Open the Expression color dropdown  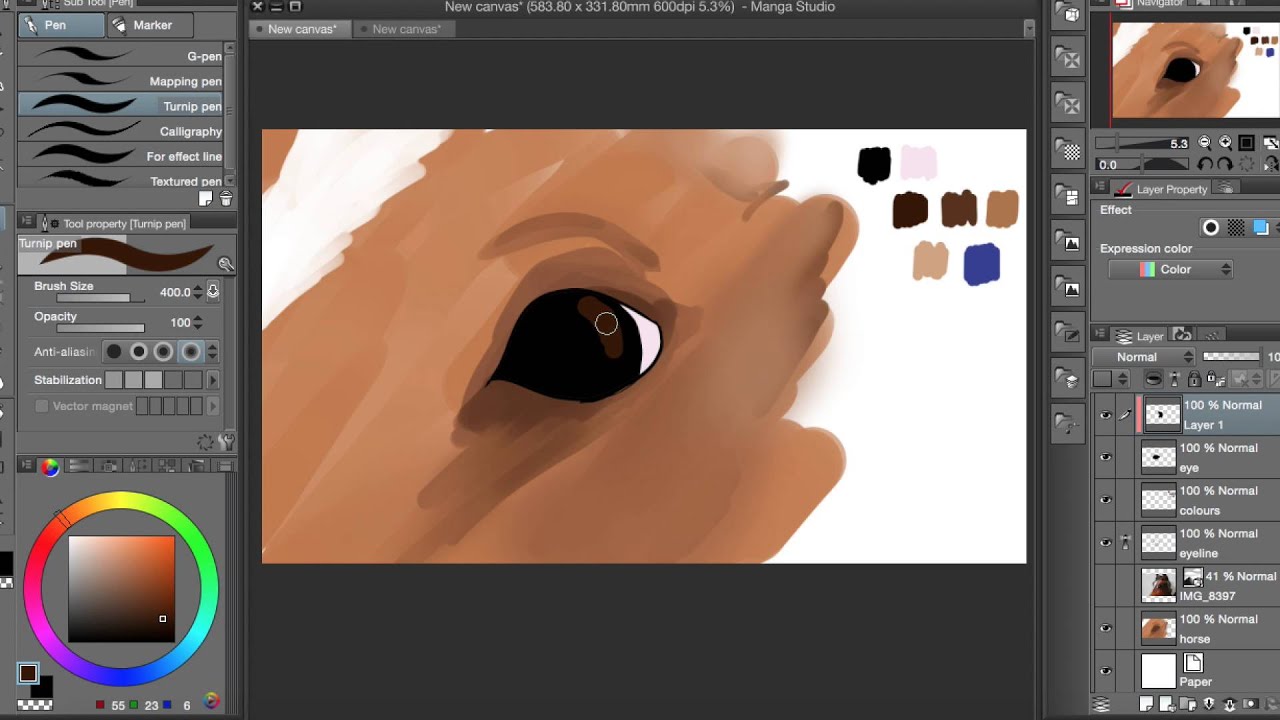point(1171,269)
